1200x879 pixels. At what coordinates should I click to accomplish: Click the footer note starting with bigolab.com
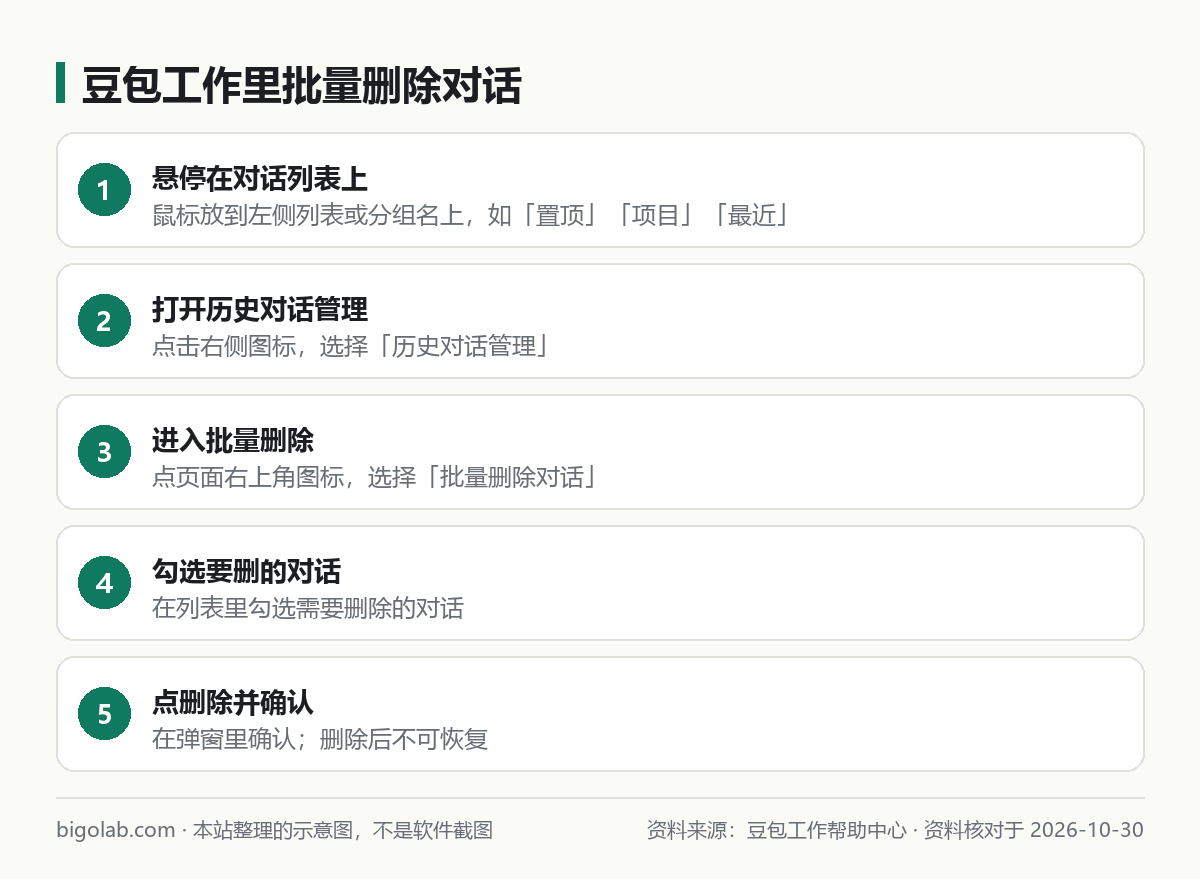pos(275,830)
